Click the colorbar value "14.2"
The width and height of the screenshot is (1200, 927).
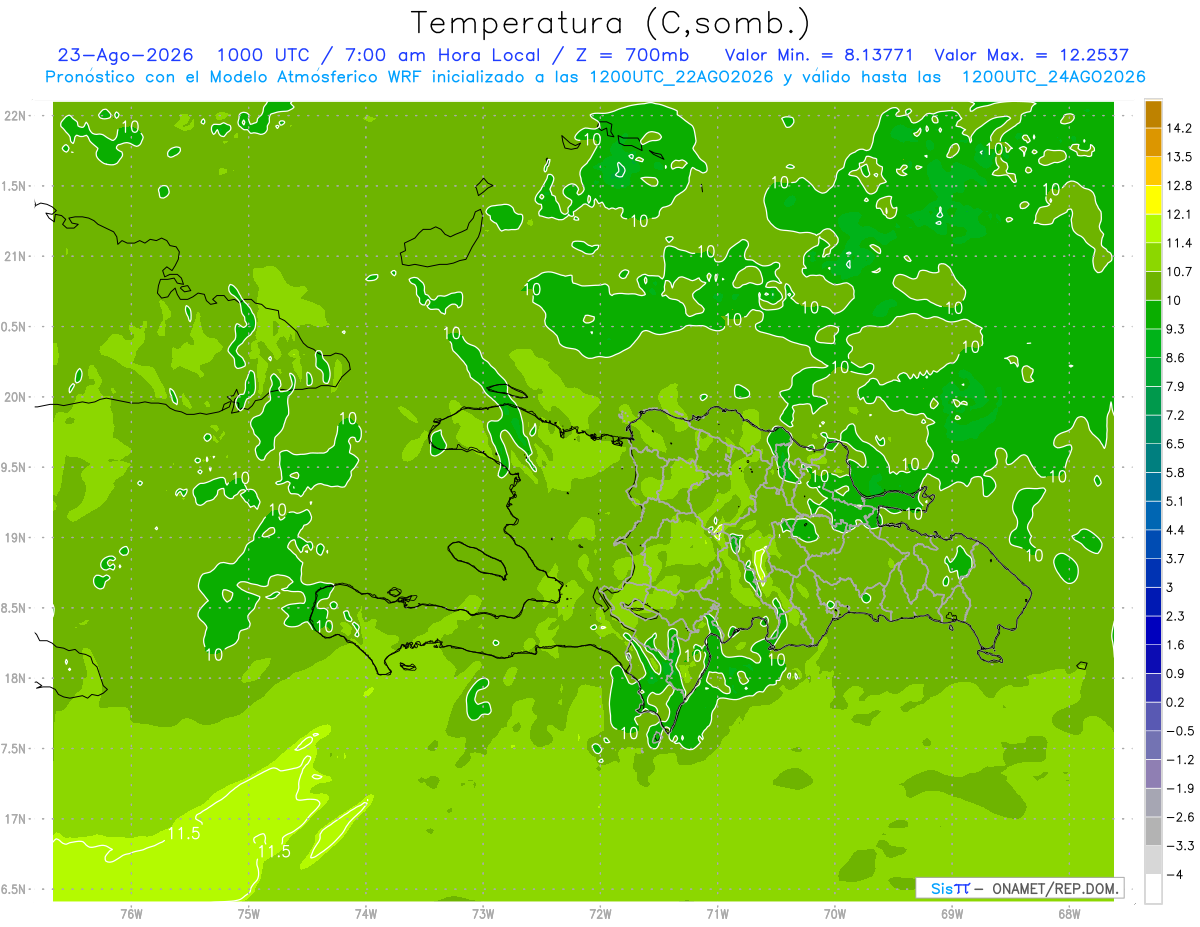(1179, 128)
